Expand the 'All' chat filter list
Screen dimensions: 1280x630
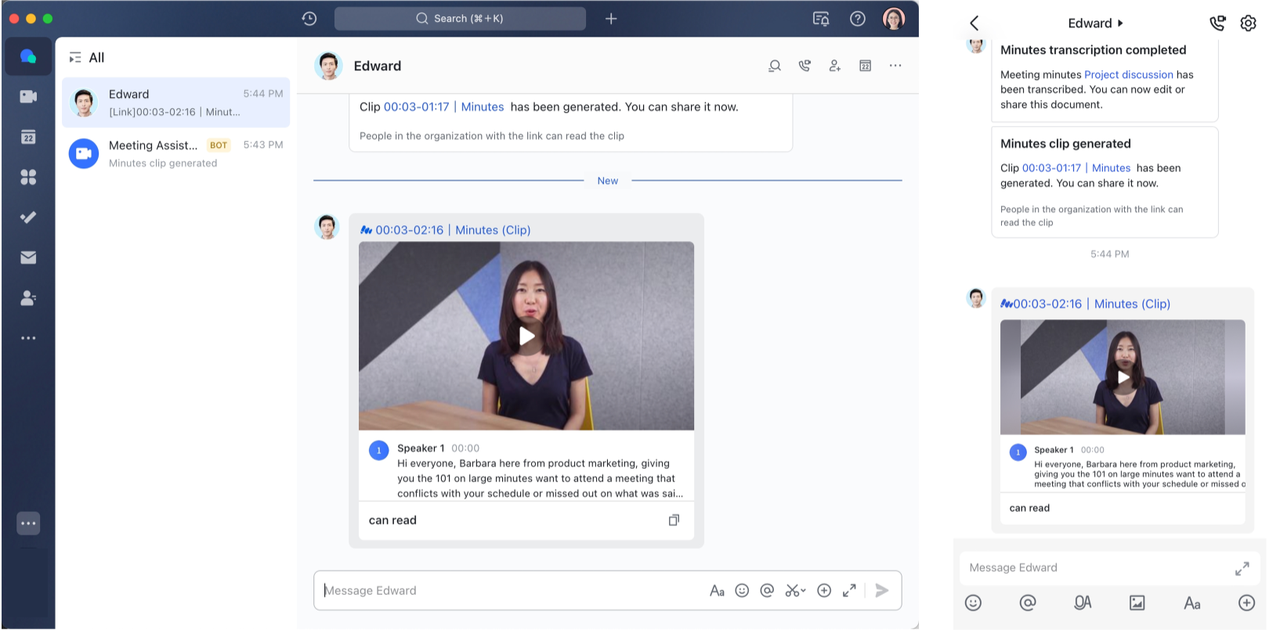[75, 58]
